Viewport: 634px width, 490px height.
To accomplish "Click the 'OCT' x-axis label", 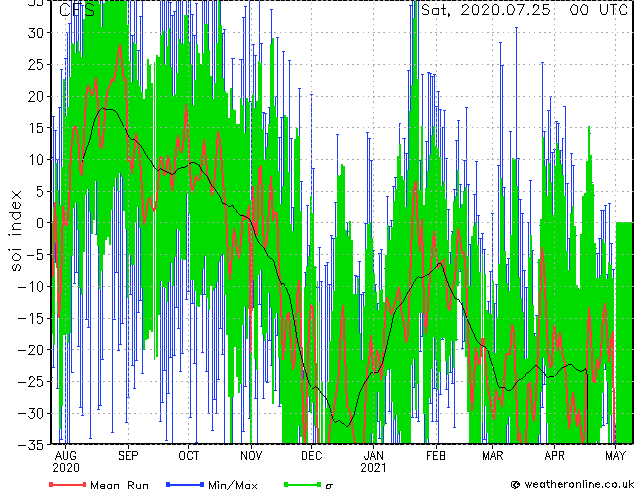I will (x=189, y=456).
